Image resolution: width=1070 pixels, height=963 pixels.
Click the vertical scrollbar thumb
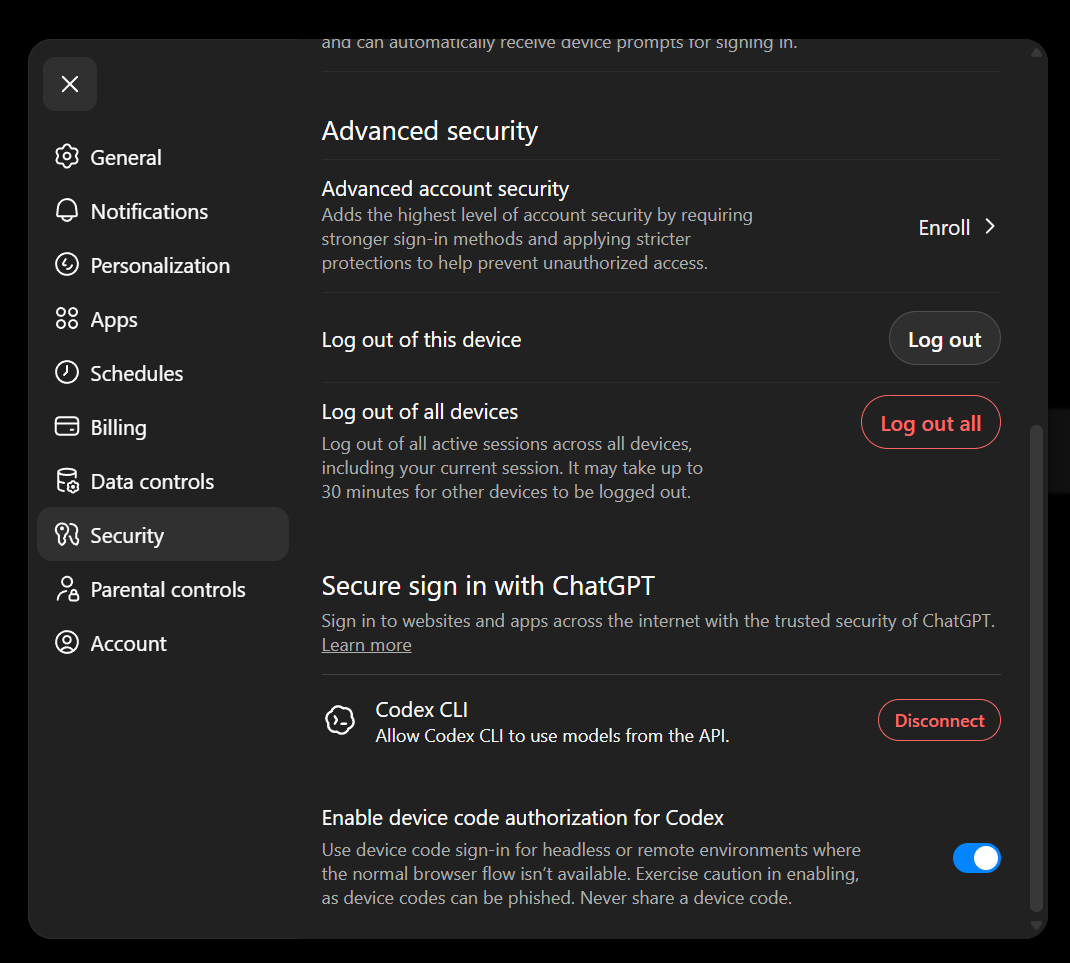[1036, 667]
